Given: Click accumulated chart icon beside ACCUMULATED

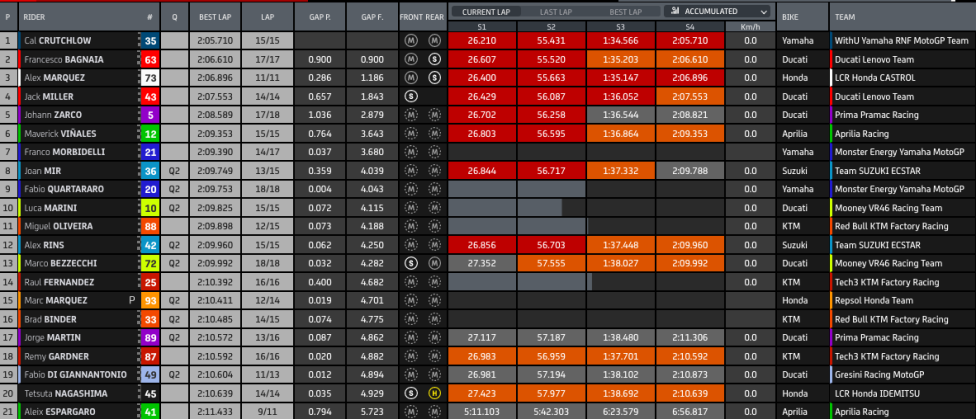Looking at the screenshot, I should (675, 11).
